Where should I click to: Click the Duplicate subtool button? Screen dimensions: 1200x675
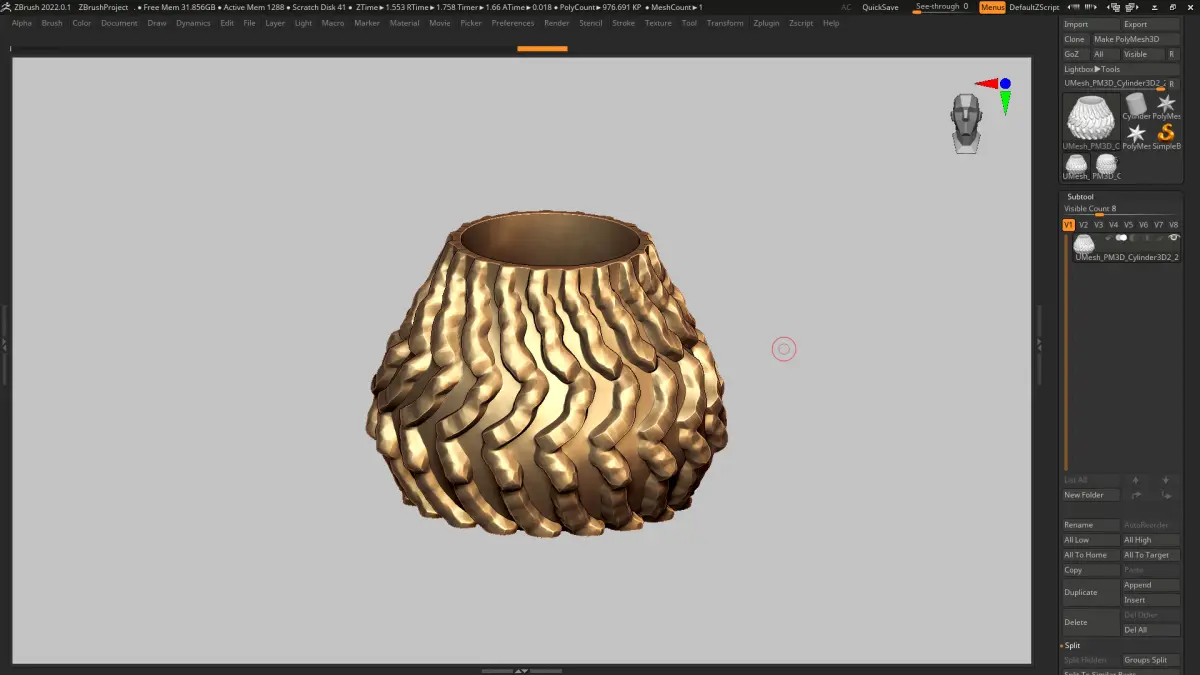coord(1091,592)
